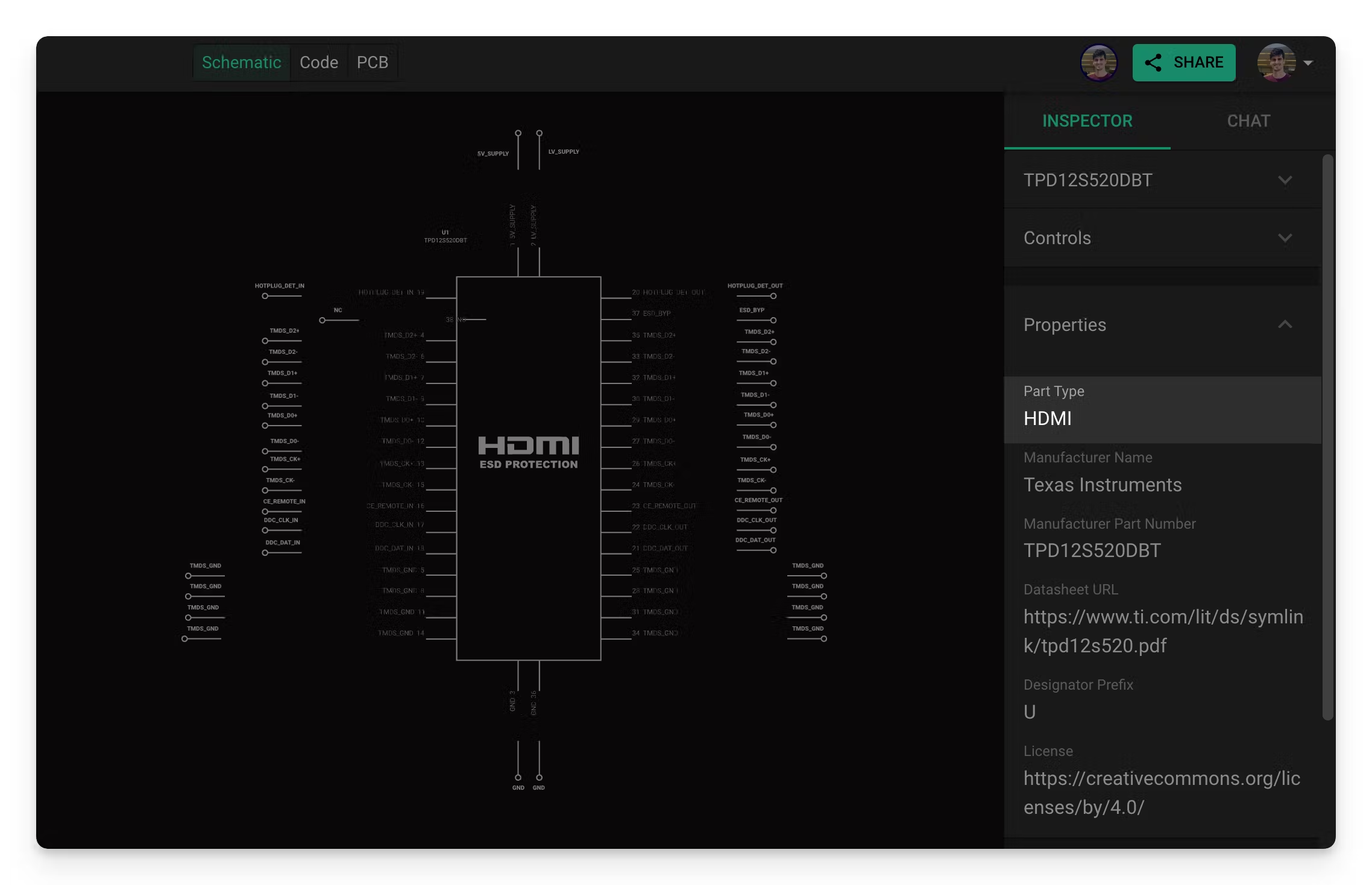Image resolution: width=1372 pixels, height=885 pixels.
Task: Select the DDC_CLK_IN terminal
Action: coord(282,525)
